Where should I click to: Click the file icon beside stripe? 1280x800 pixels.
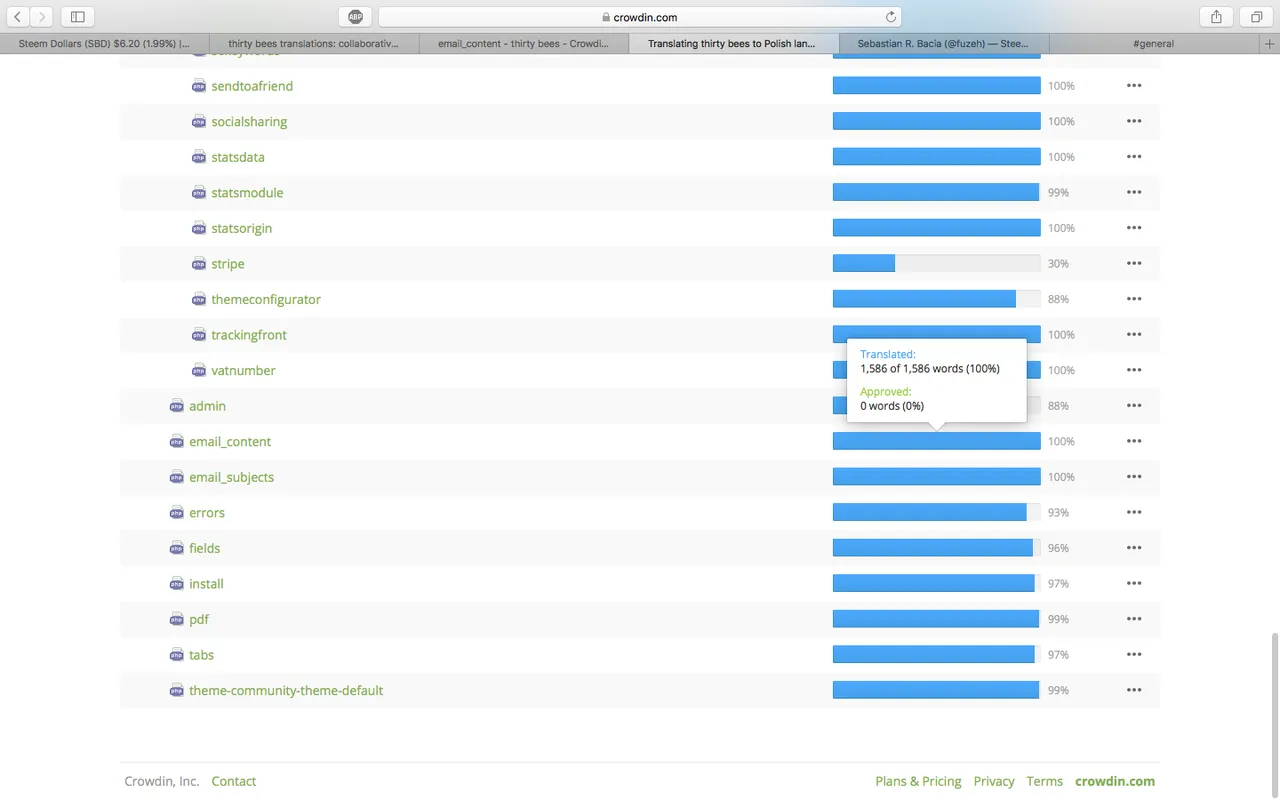click(x=198, y=264)
